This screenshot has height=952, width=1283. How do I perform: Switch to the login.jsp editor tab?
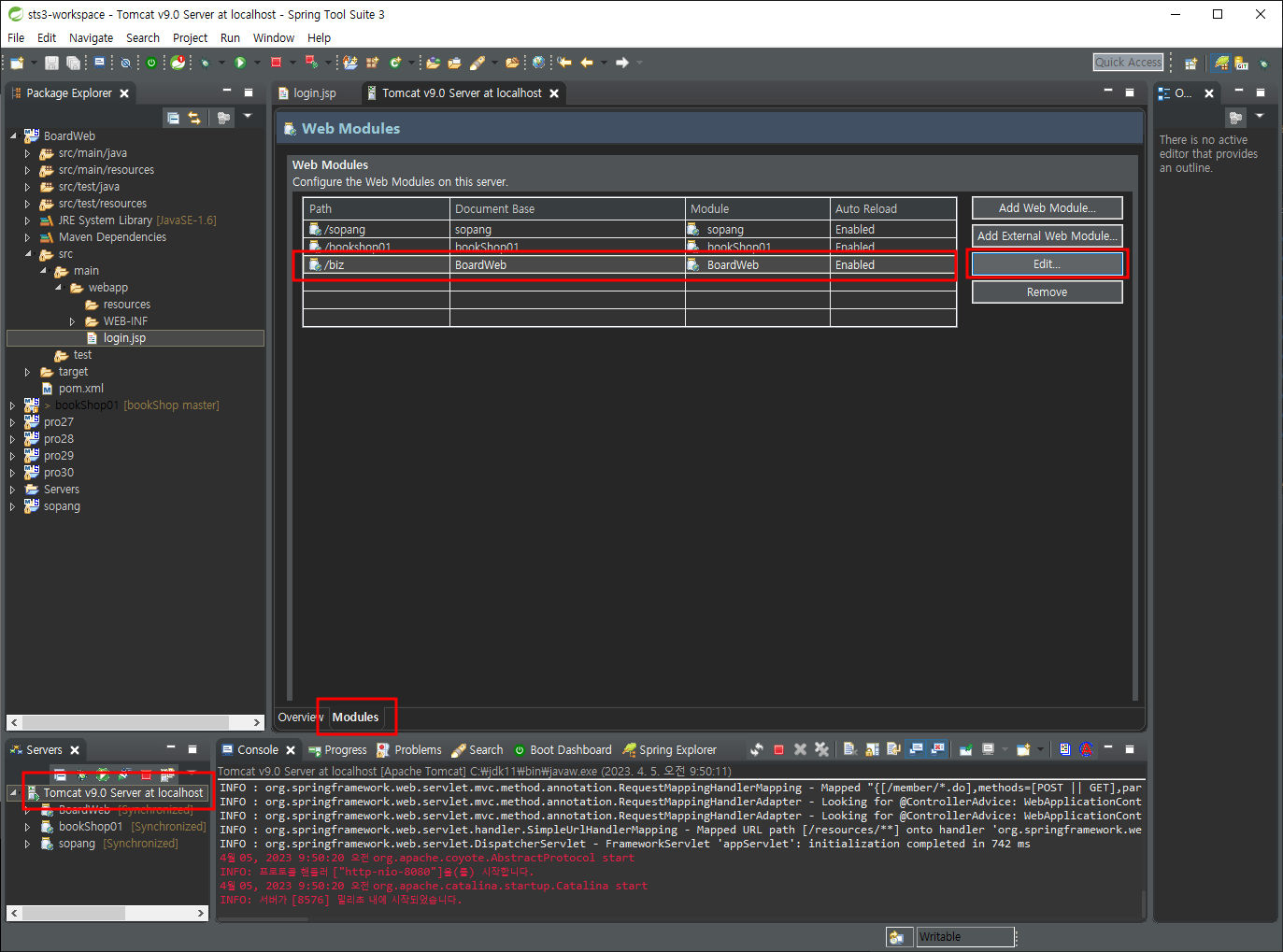314,93
